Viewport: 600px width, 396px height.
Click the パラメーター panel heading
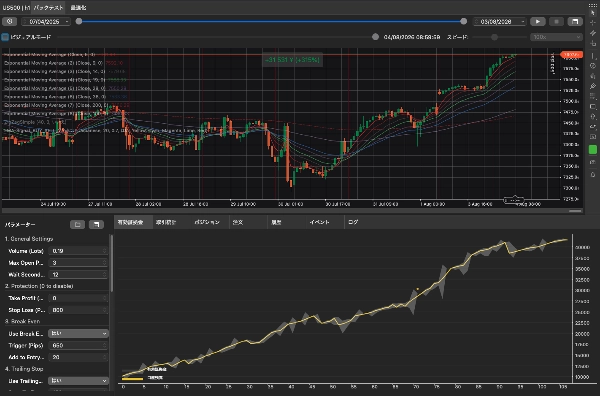20,225
